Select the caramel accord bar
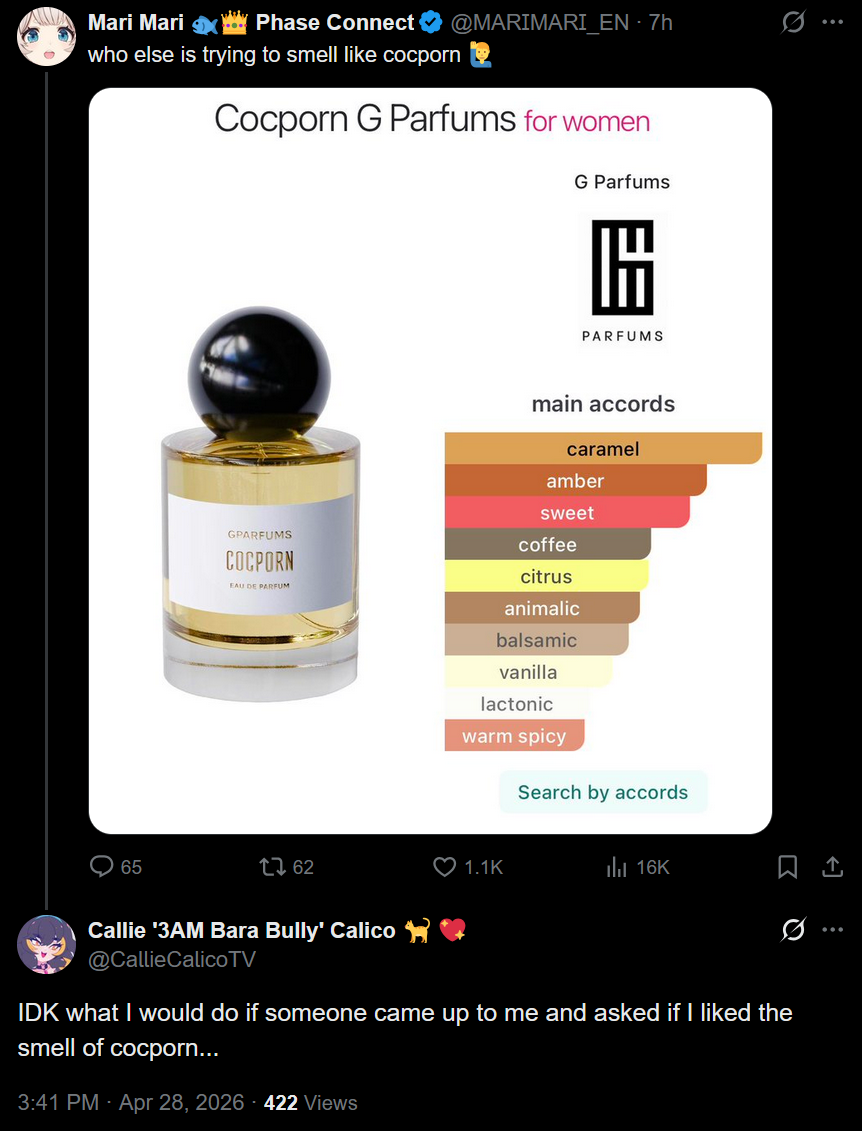 603,448
